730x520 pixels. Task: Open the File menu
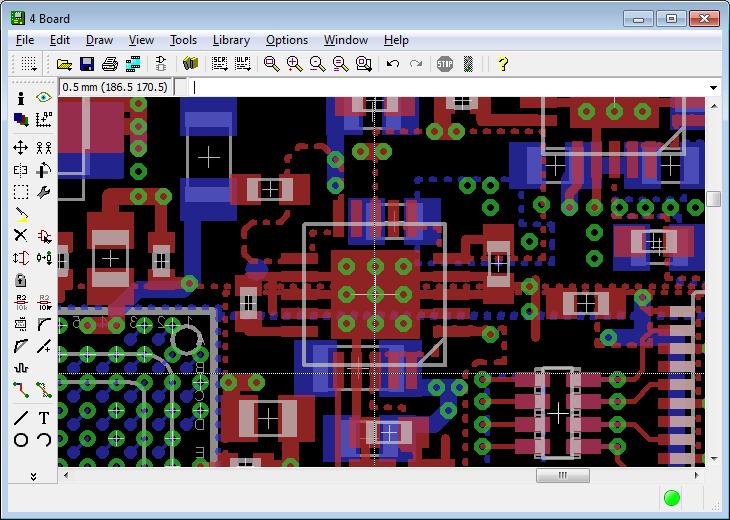coord(25,40)
